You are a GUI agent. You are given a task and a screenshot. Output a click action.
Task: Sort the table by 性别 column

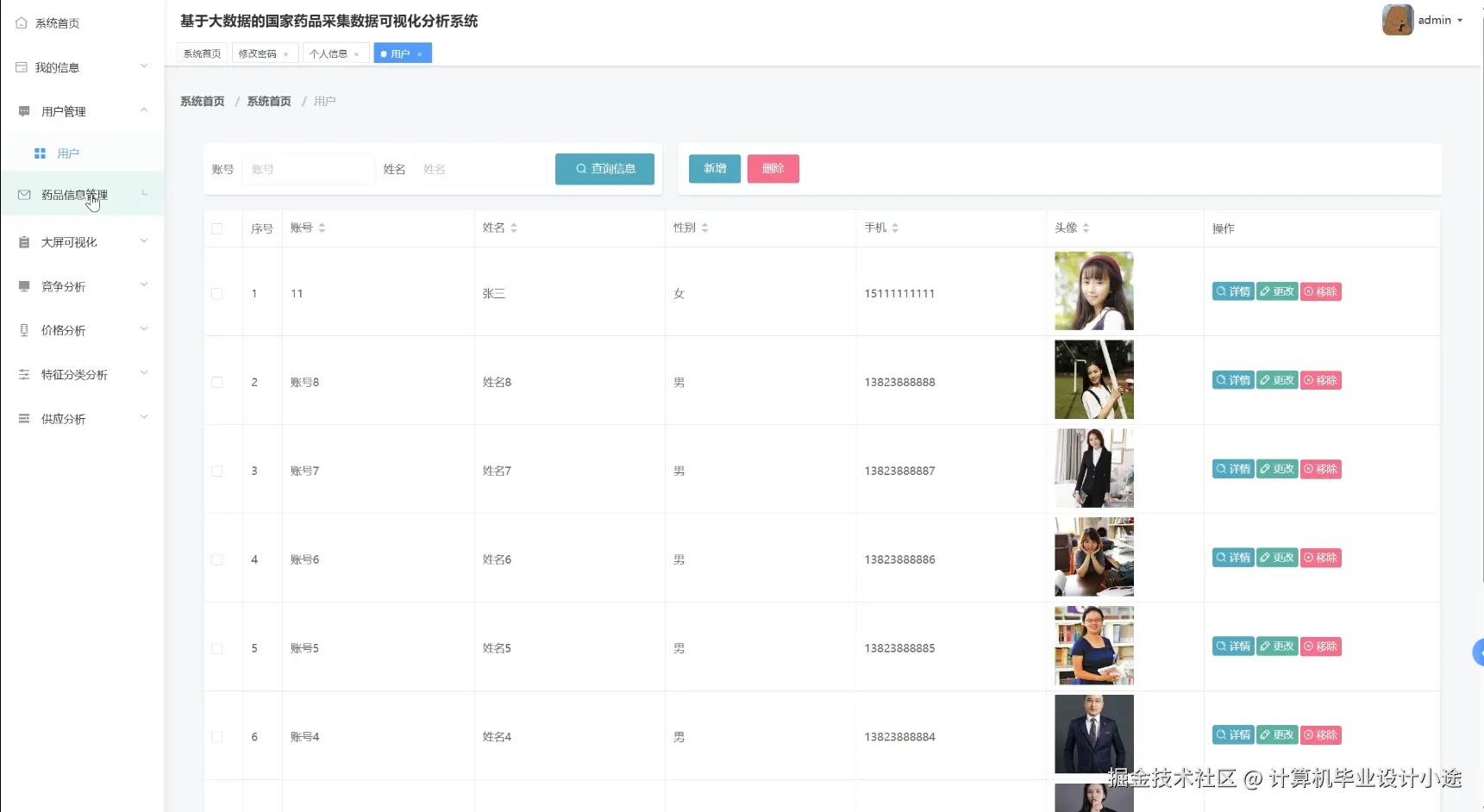704,228
